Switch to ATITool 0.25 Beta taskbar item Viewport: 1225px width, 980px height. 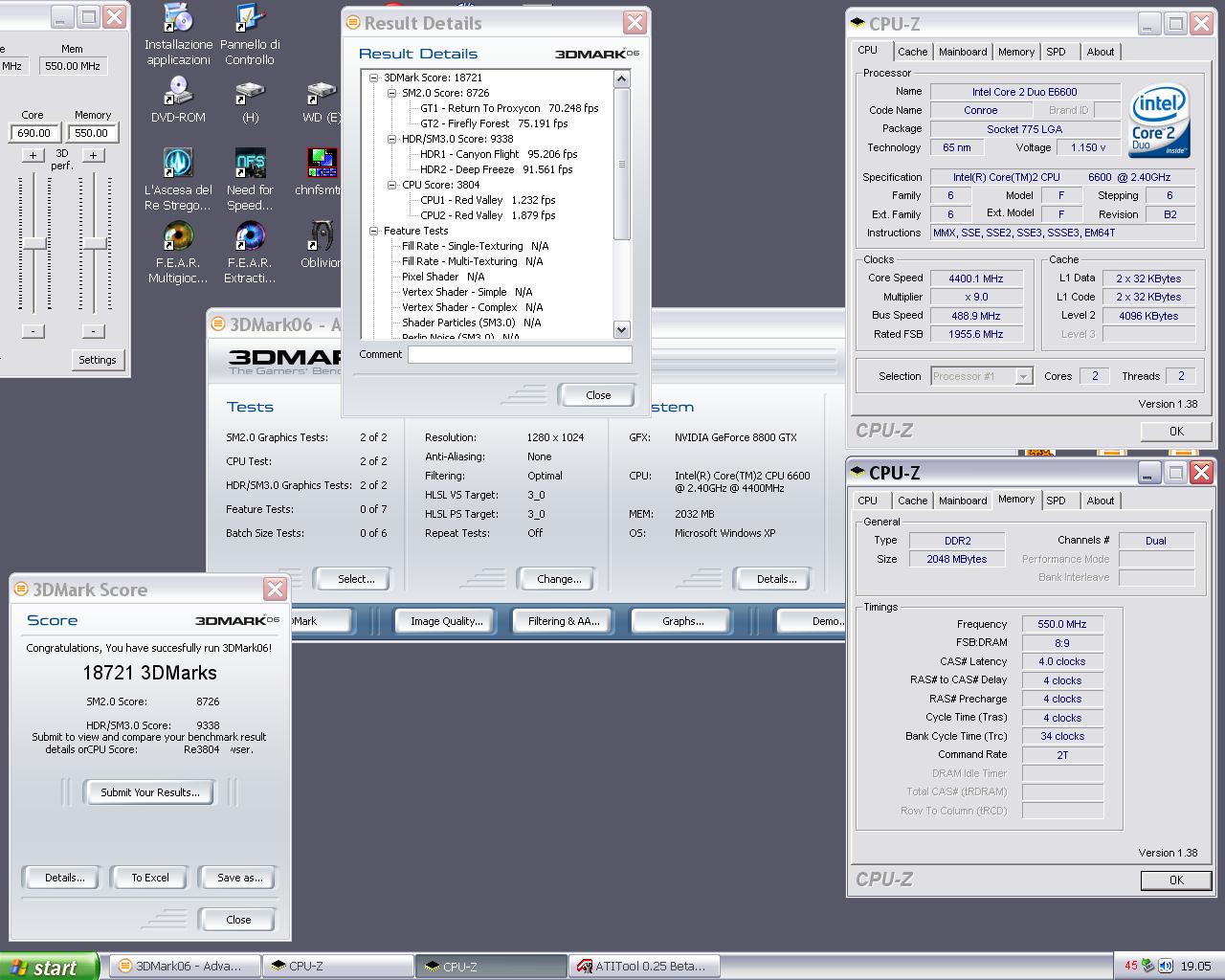[x=643, y=967]
